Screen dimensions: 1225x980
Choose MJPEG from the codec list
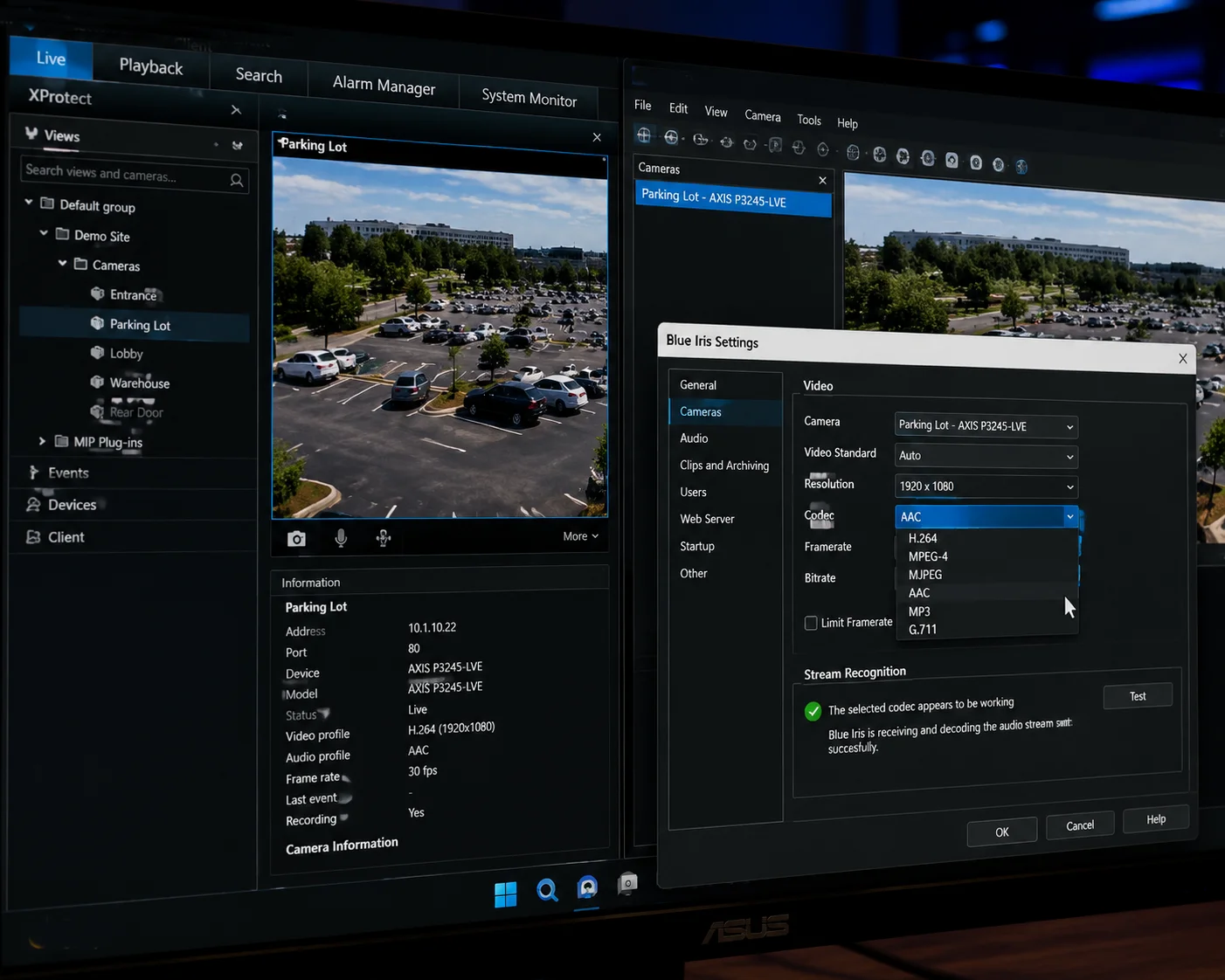[925, 575]
